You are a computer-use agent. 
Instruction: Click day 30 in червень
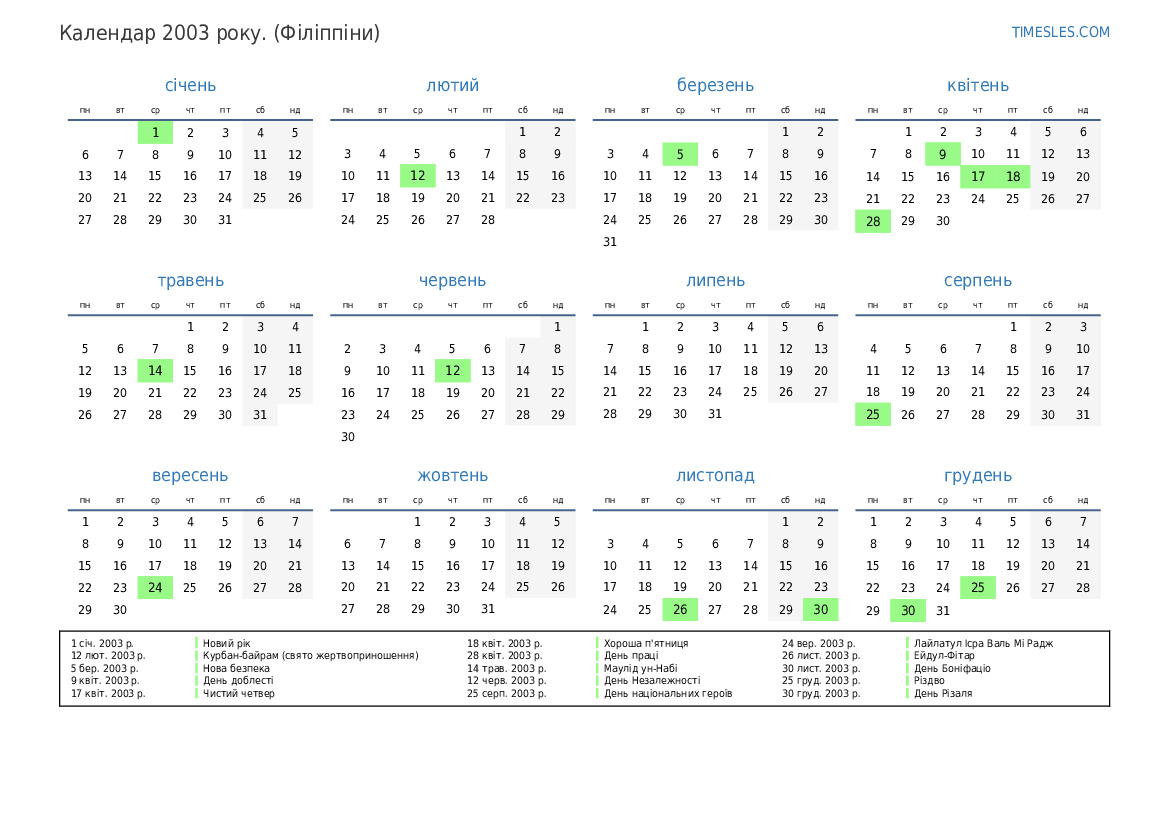[348, 437]
